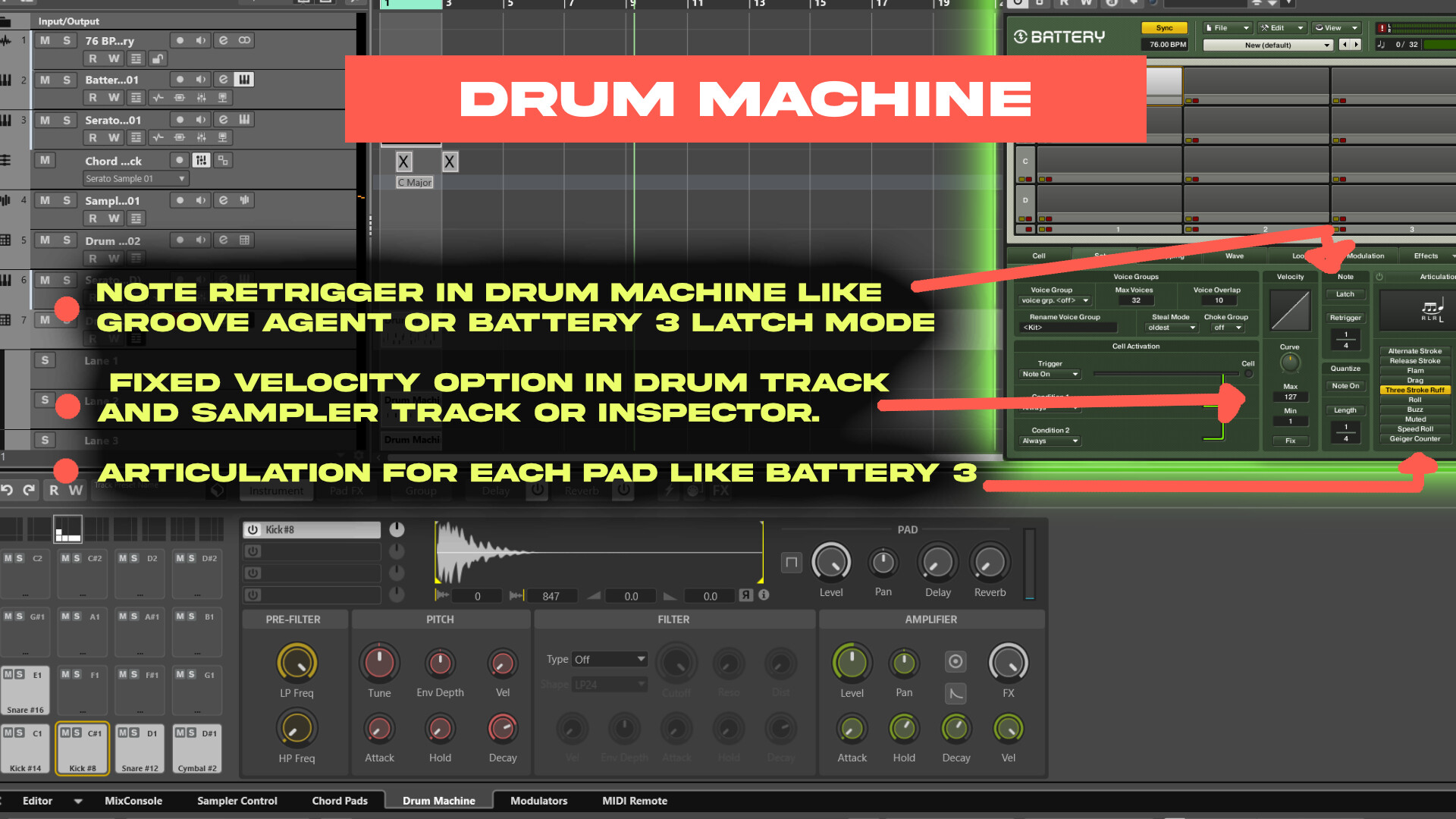
Task: Click the amplifier one-shot mode icon
Action: tap(955, 662)
